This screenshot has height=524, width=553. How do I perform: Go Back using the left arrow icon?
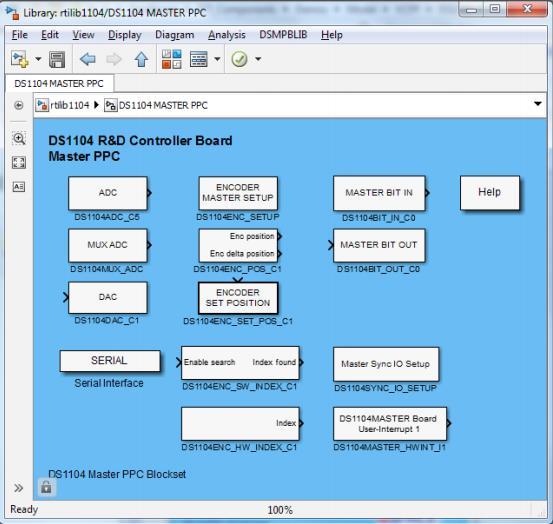[x=87, y=59]
